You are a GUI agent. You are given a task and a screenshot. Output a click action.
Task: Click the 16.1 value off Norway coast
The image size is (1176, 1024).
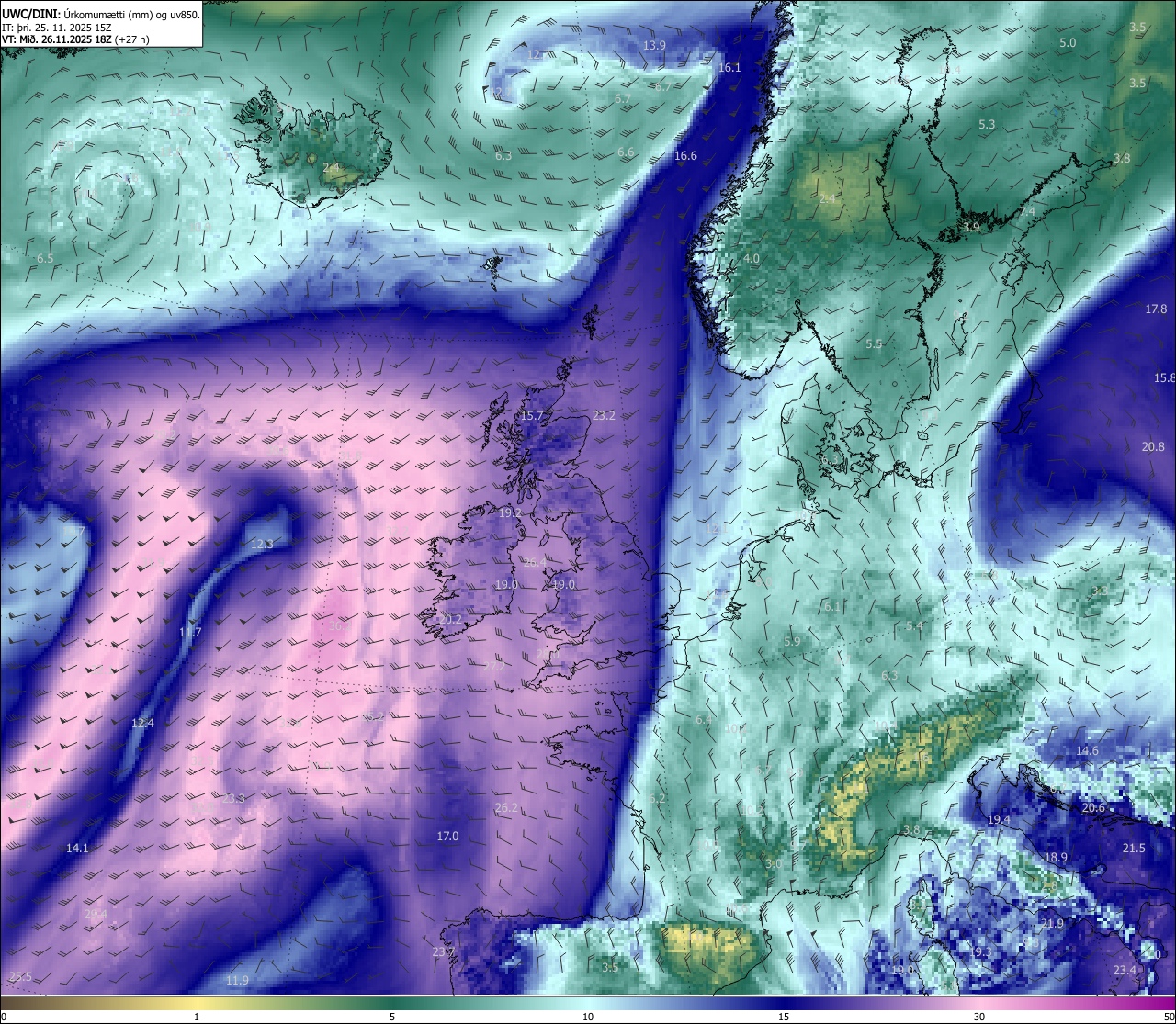729,68
